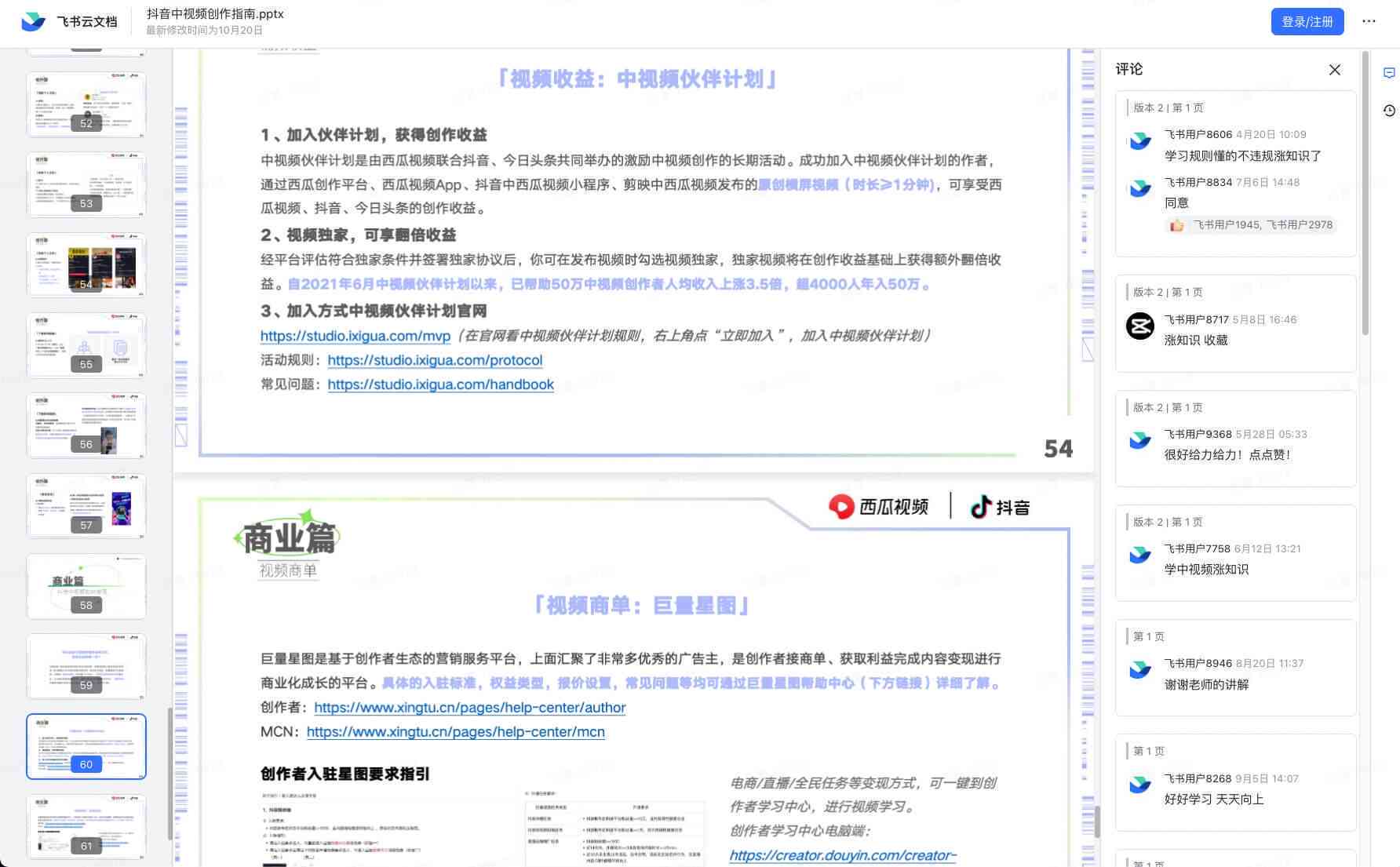Viewport: 1400px width, 867px height.
Task: Click heading 视频商单：巨量星图
Action: (641, 606)
